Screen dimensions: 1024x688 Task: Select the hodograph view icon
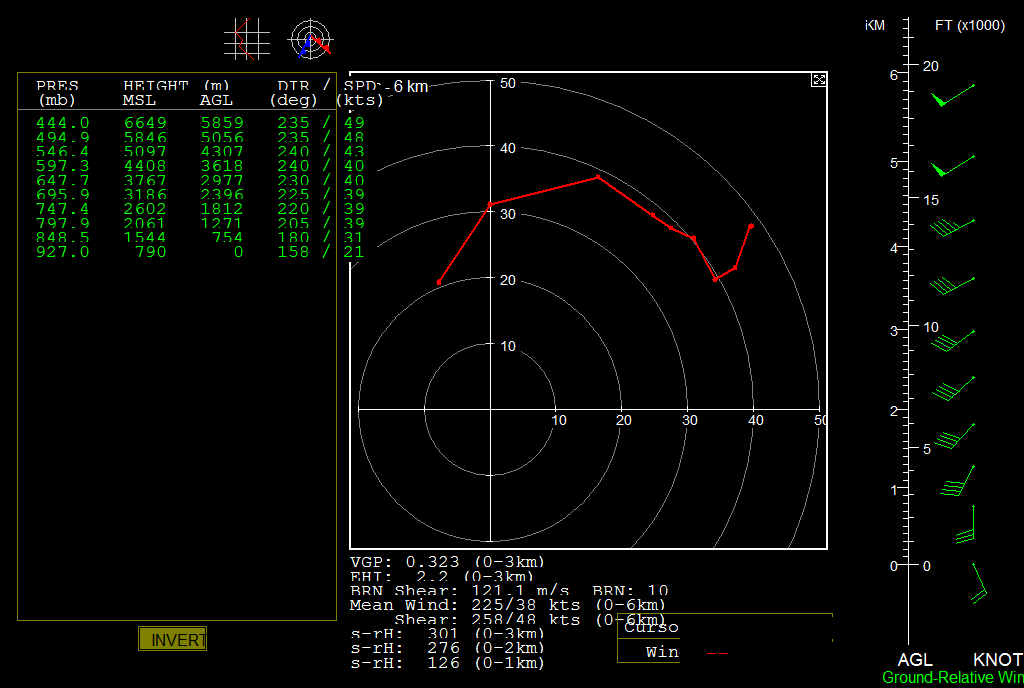point(311,39)
